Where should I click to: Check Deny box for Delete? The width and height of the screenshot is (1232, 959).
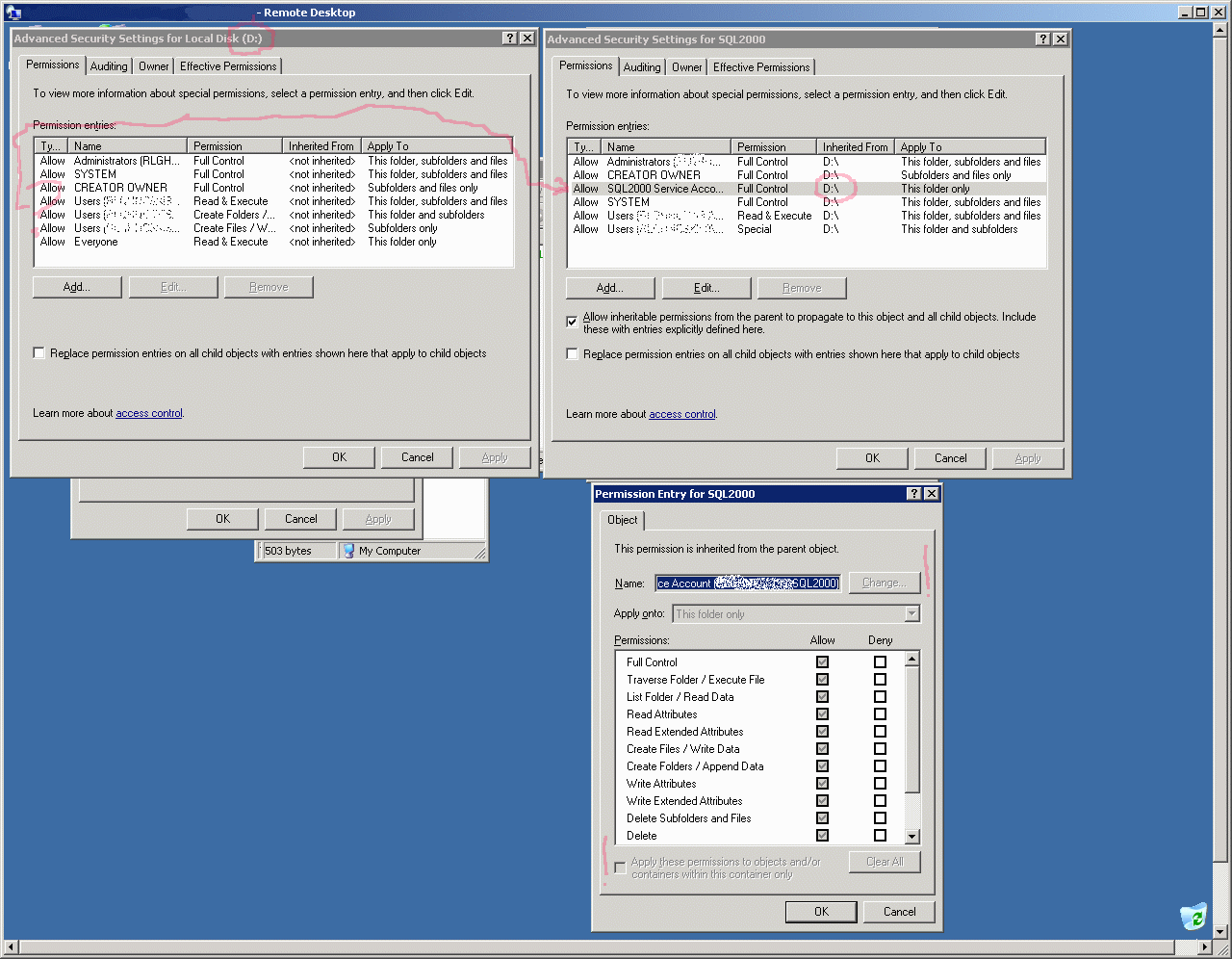tap(880, 836)
